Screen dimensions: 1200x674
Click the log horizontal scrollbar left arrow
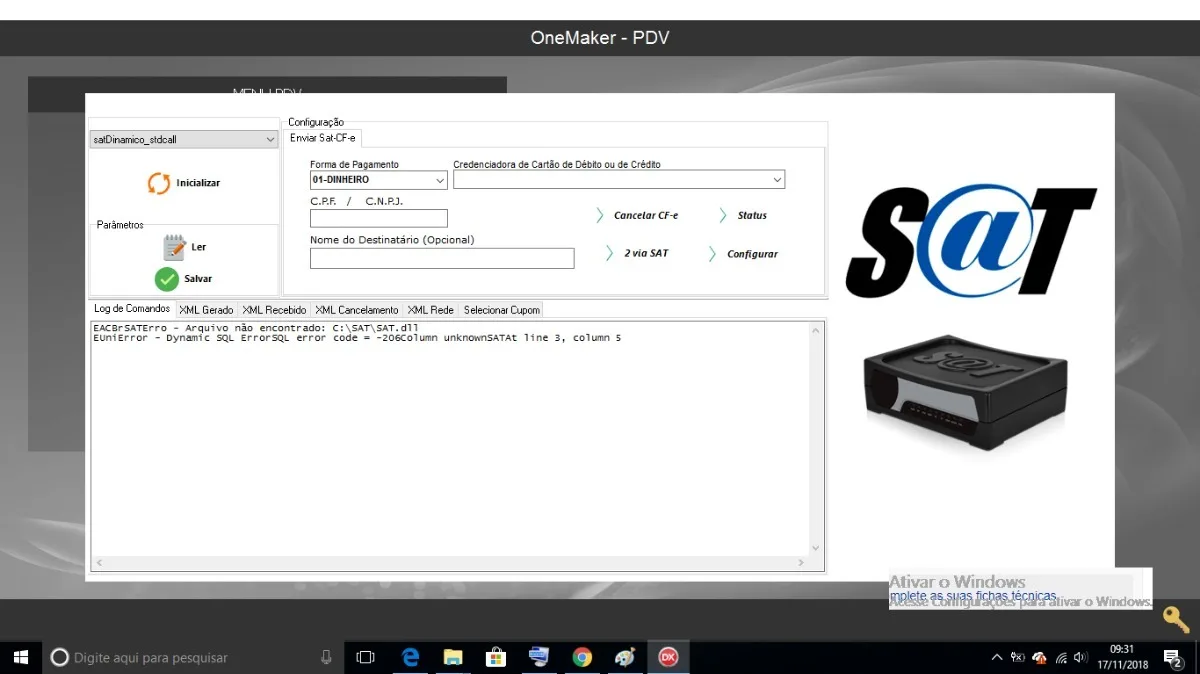(98, 563)
